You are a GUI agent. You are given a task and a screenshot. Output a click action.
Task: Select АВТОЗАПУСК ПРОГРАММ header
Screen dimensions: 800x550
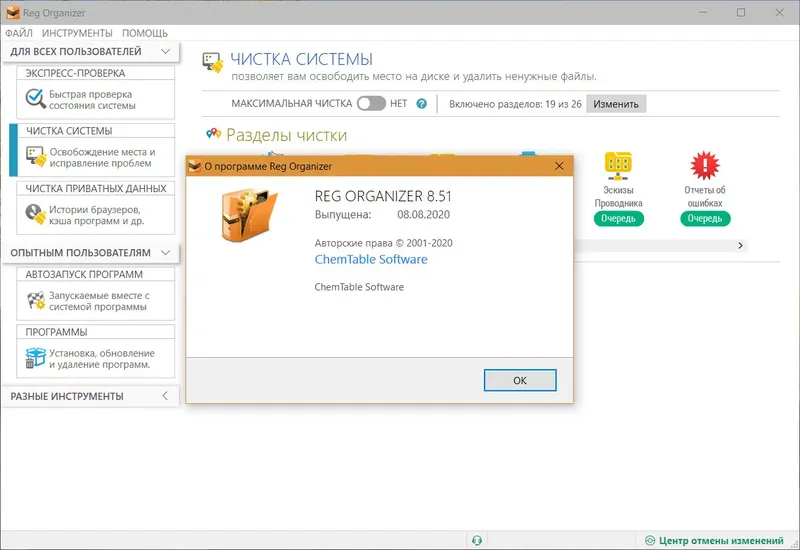pyautogui.click(x=95, y=274)
